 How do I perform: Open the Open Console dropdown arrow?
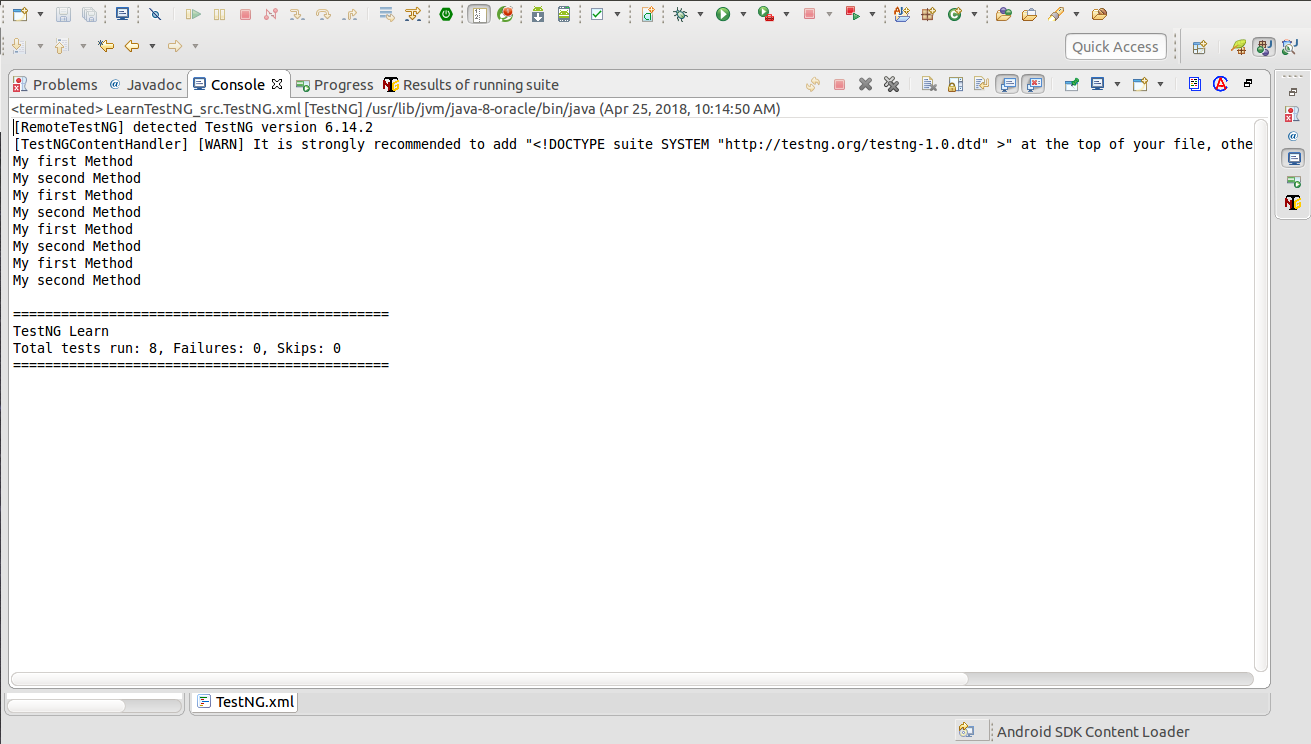pos(1160,85)
